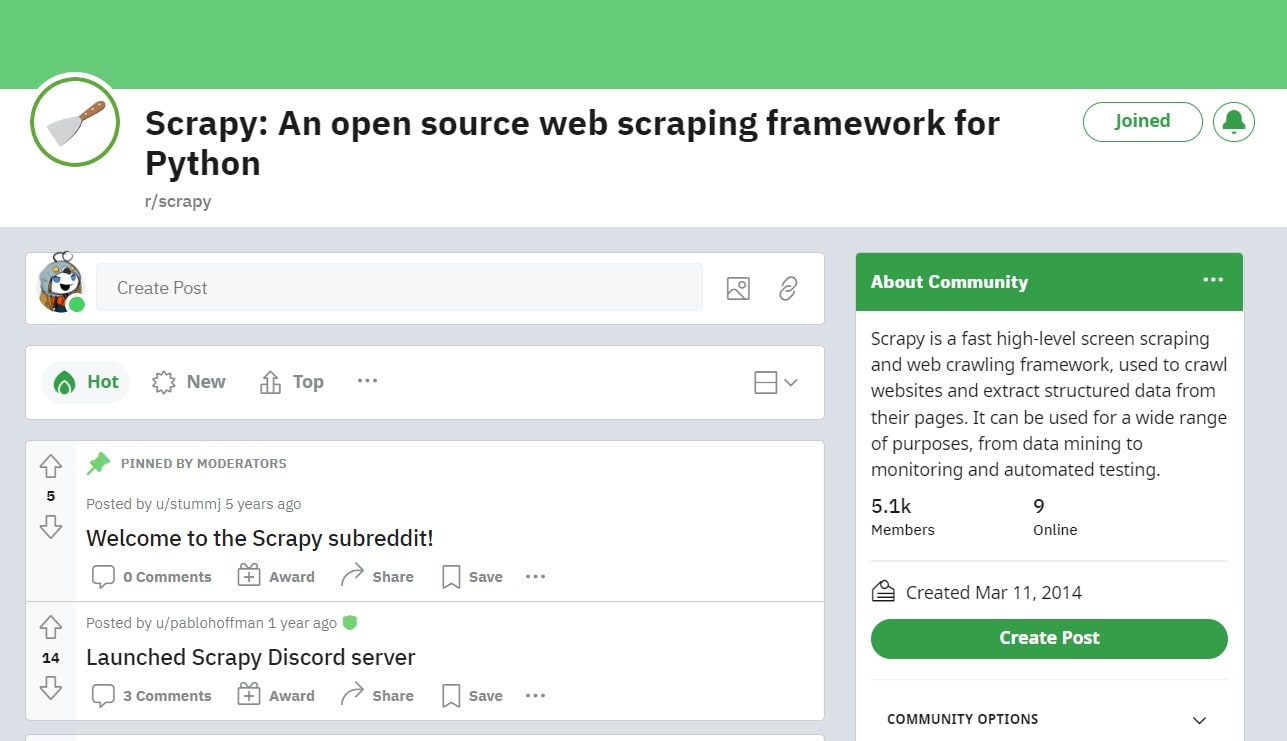The width and height of the screenshot is (1287, 741).
Task: View 3 Comments on Discord server post
Action: coord(151,696)
